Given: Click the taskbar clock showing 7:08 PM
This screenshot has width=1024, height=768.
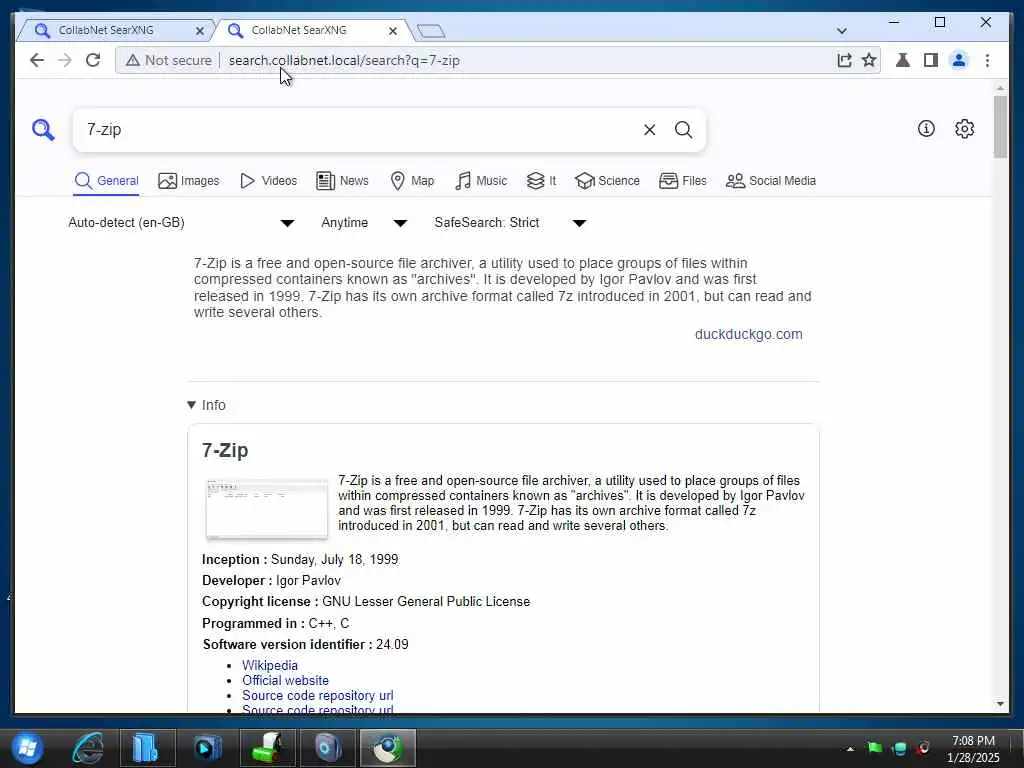Looking at the screenshot, I should pos(973,749).
